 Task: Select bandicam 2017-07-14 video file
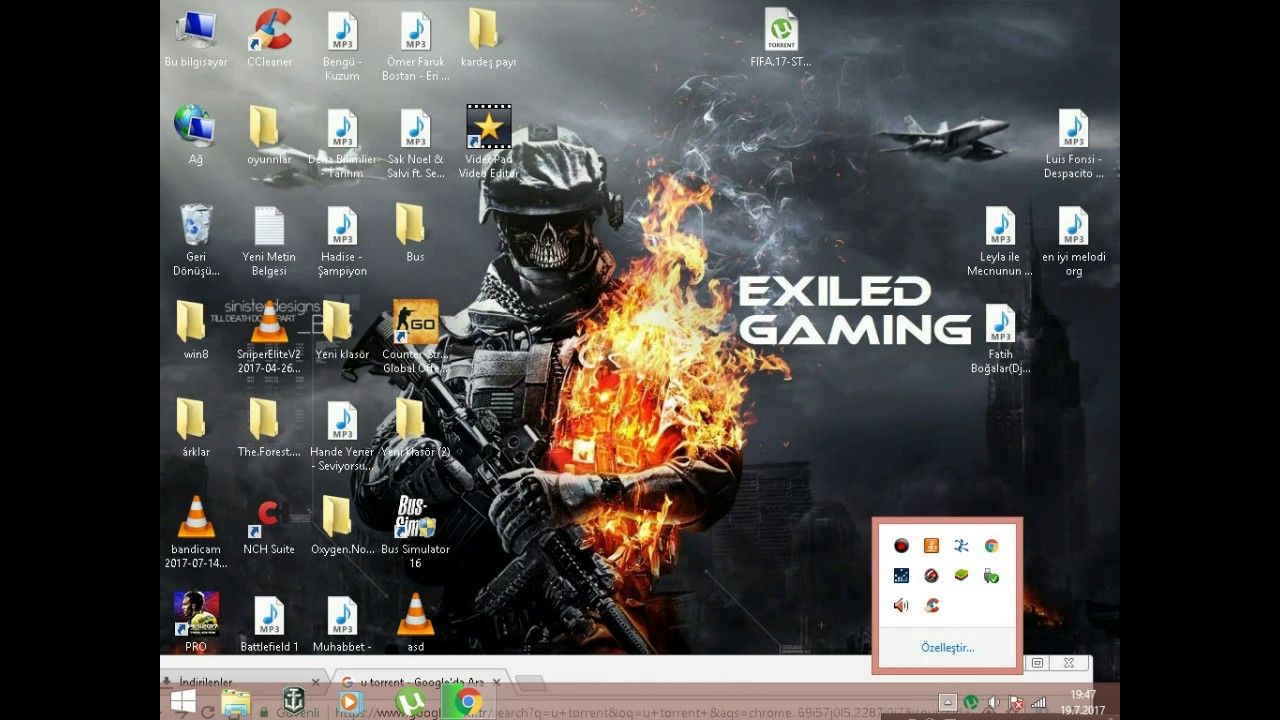pos(196,533)
